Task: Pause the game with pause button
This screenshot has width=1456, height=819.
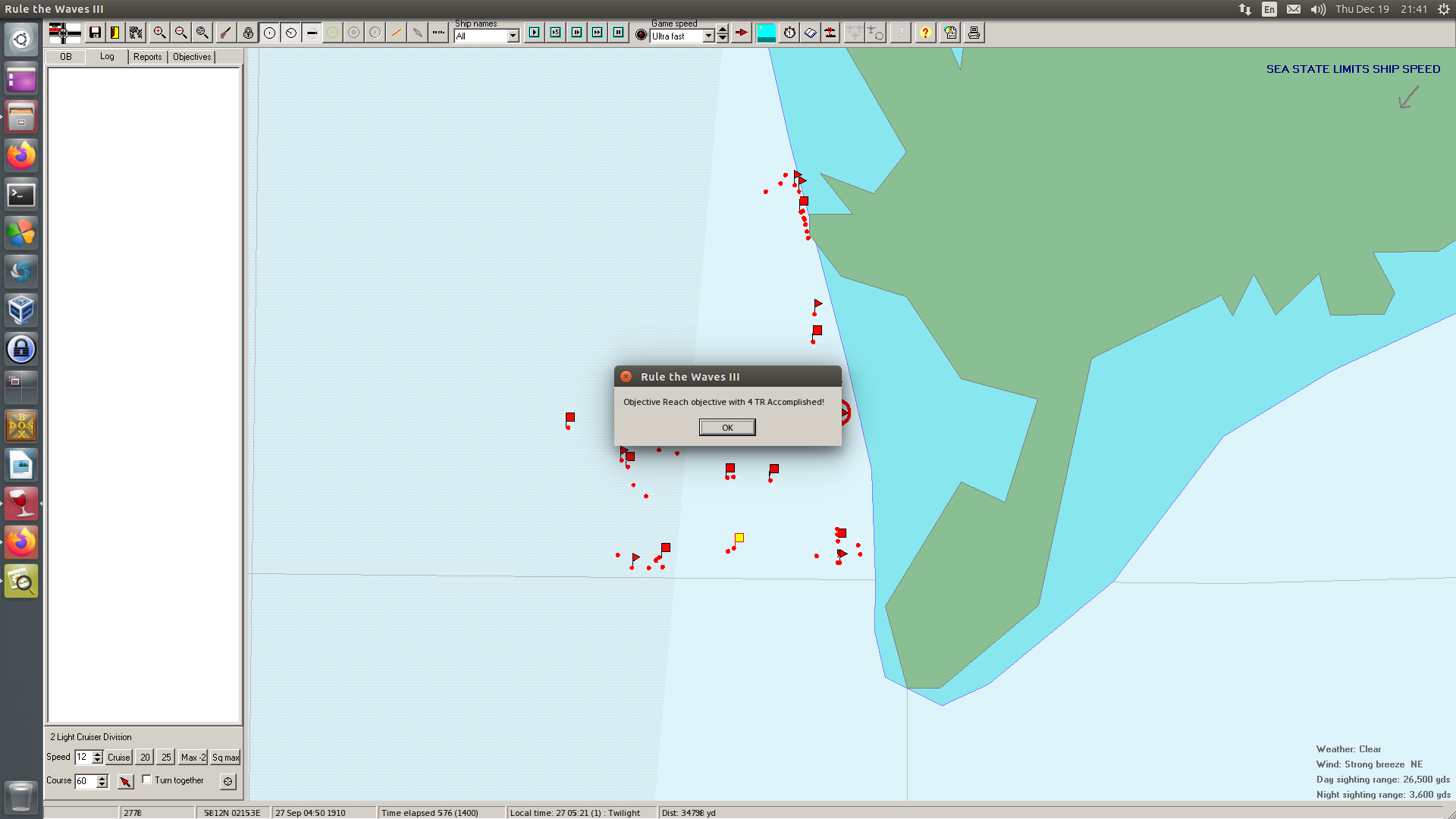Action: [x=619, y=33]
